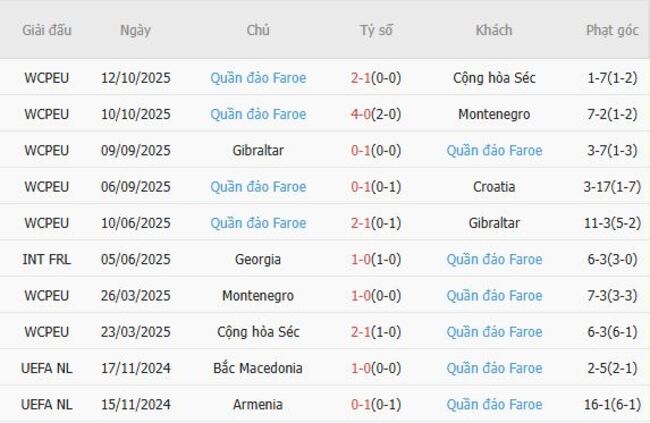Open Quần đảo Faroe link in 12/10/2025 row
Image resolution: width=650 pixels, height=423 pixels.
pyautogui.click(x=258, y=78)
